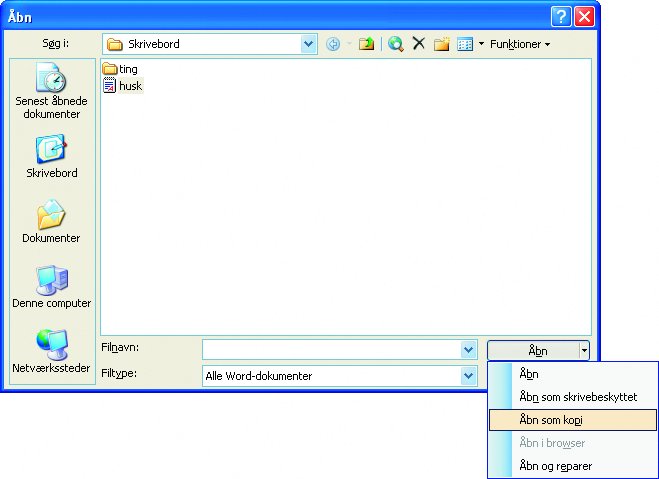Viewport: 659px width, 479px height.
Task: Go up one folder level icon
Action: coord(366,44)
